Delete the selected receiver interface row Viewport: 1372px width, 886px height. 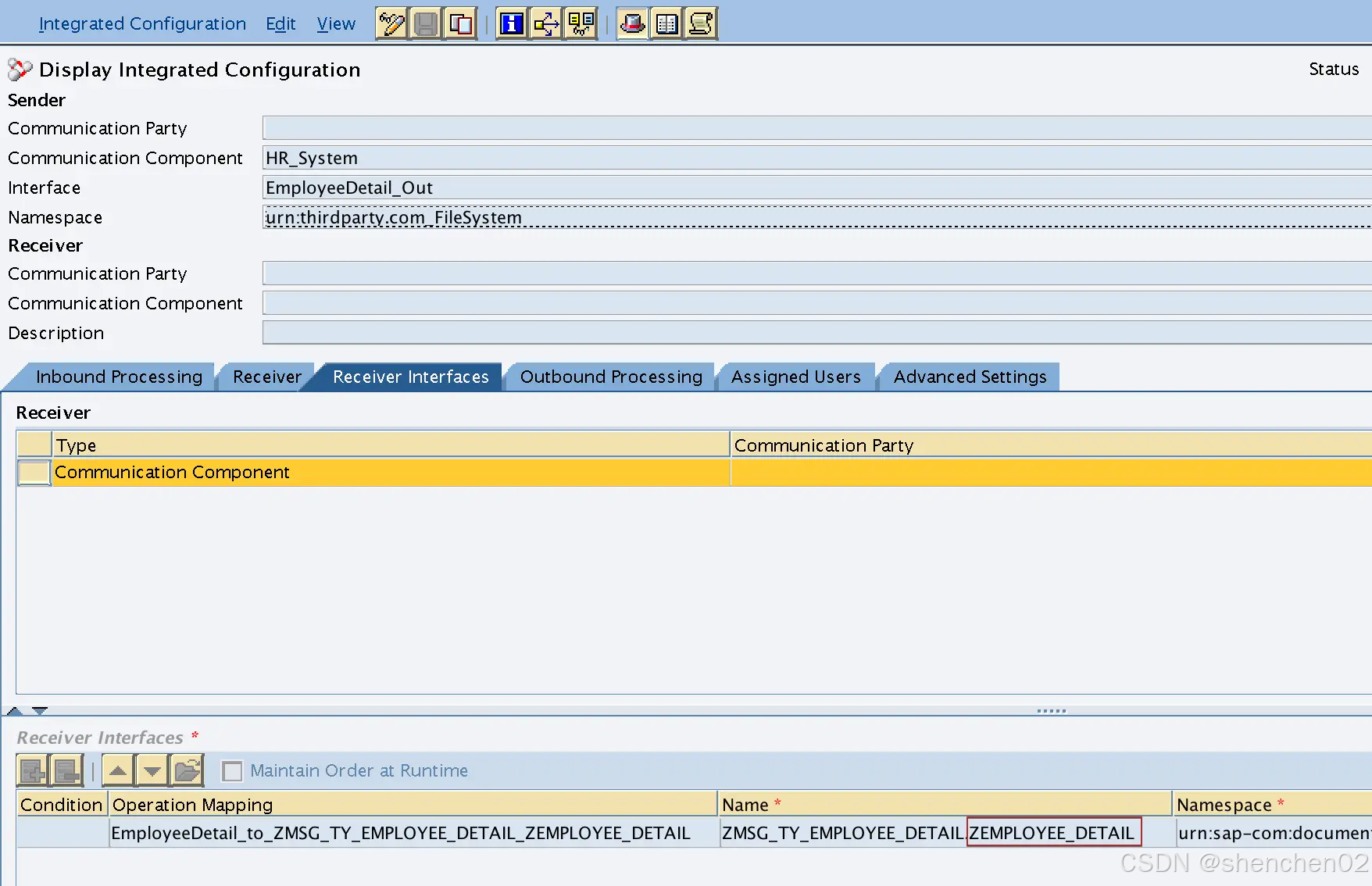pyautogui.click(x=66, y=770)
